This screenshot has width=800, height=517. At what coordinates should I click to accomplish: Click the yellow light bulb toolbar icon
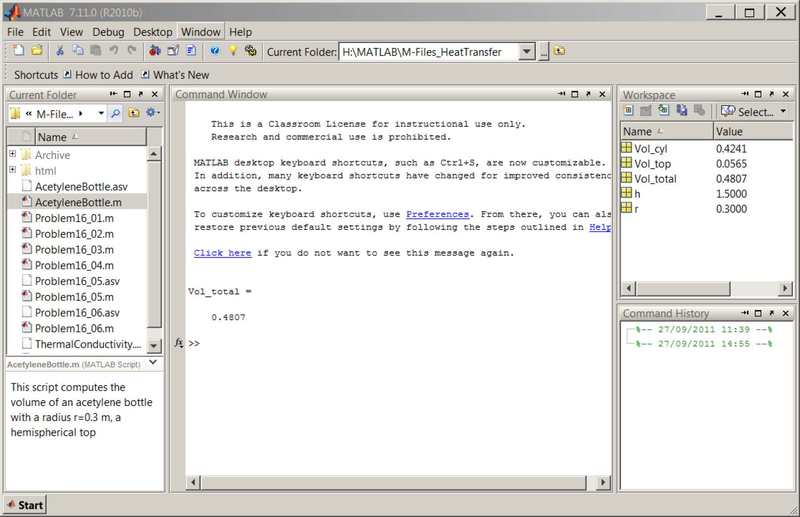click(233, 50)
